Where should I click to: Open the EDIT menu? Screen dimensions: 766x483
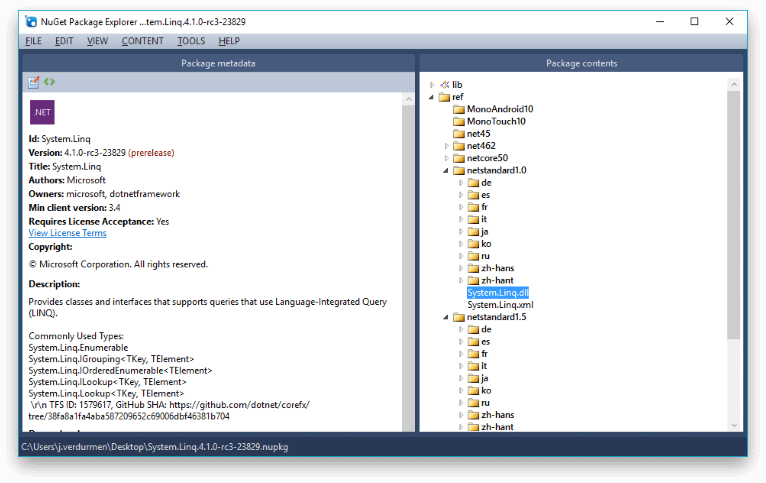click(x=64, y=41)
